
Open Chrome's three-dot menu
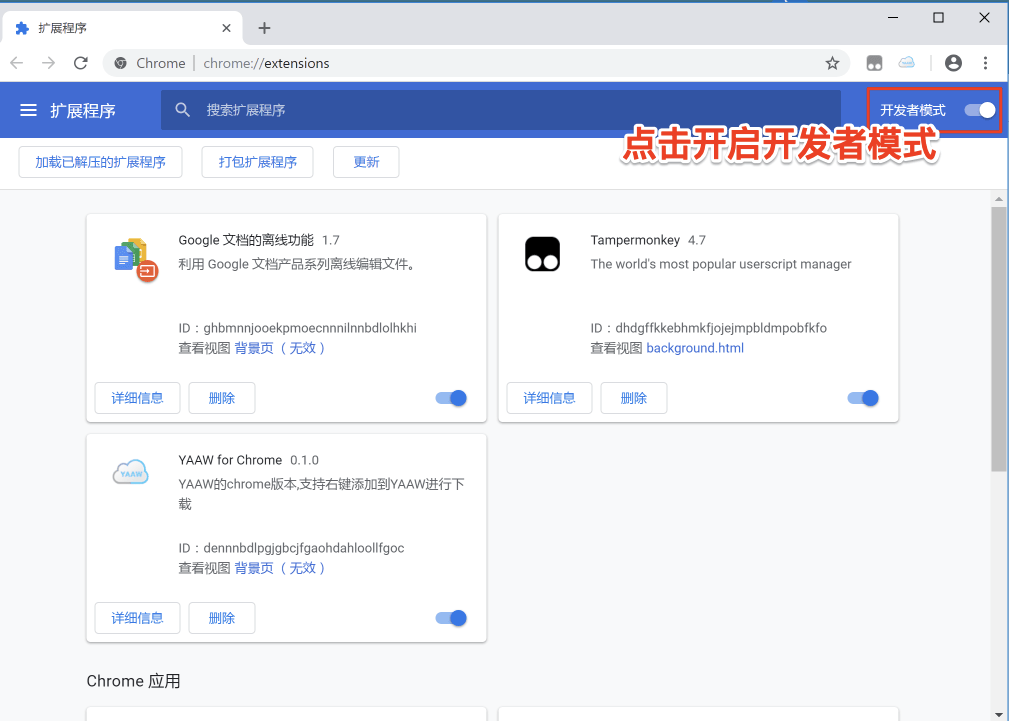pos(985,63)
